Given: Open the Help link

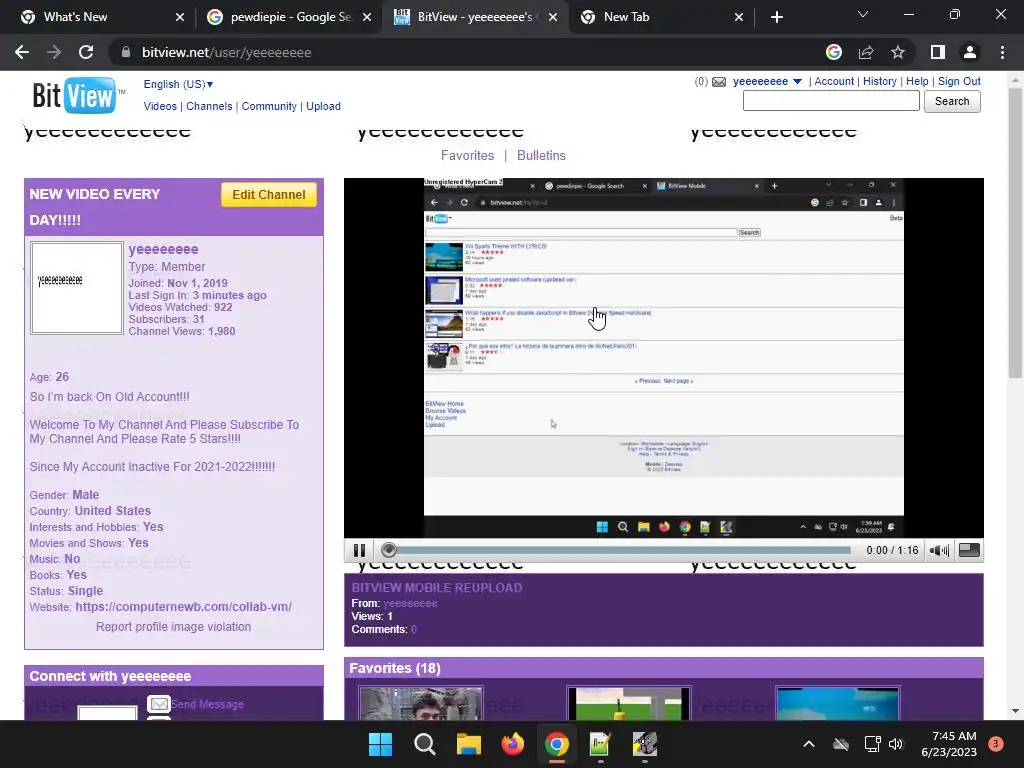Looking at the screenshot, I should (x=917, y=82).
